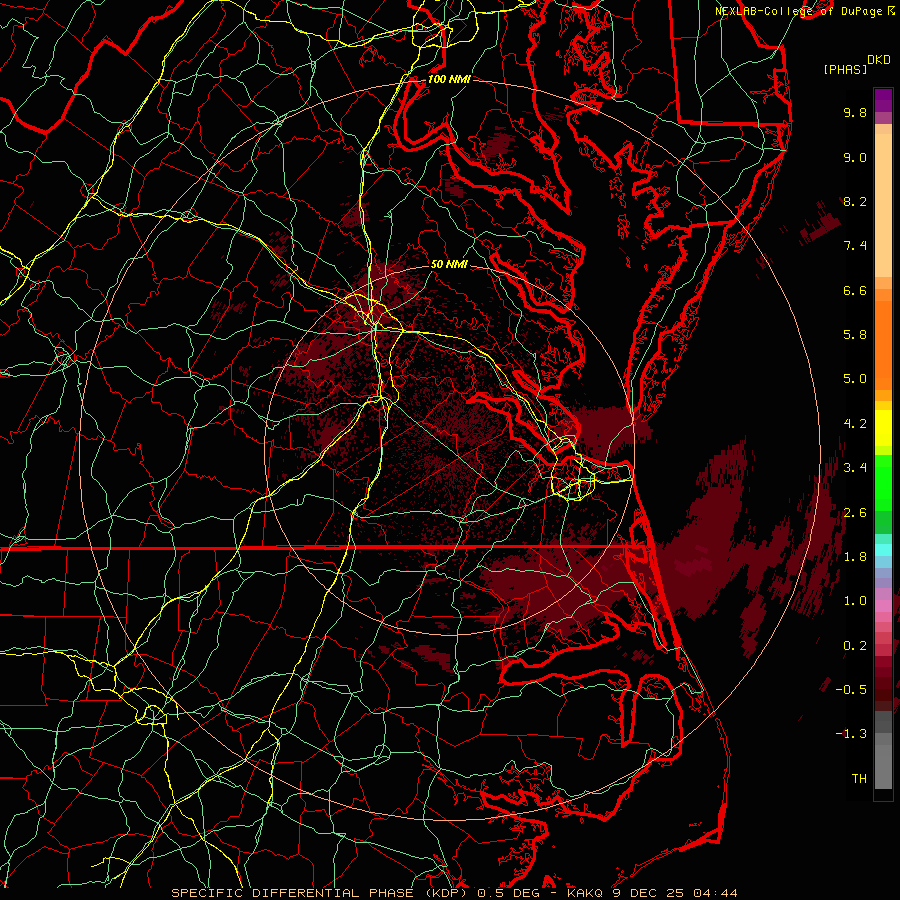Click the 8.2 scale value
This screenshot has width=900, height=900.
pyautogui.click(x=855, y=201)
